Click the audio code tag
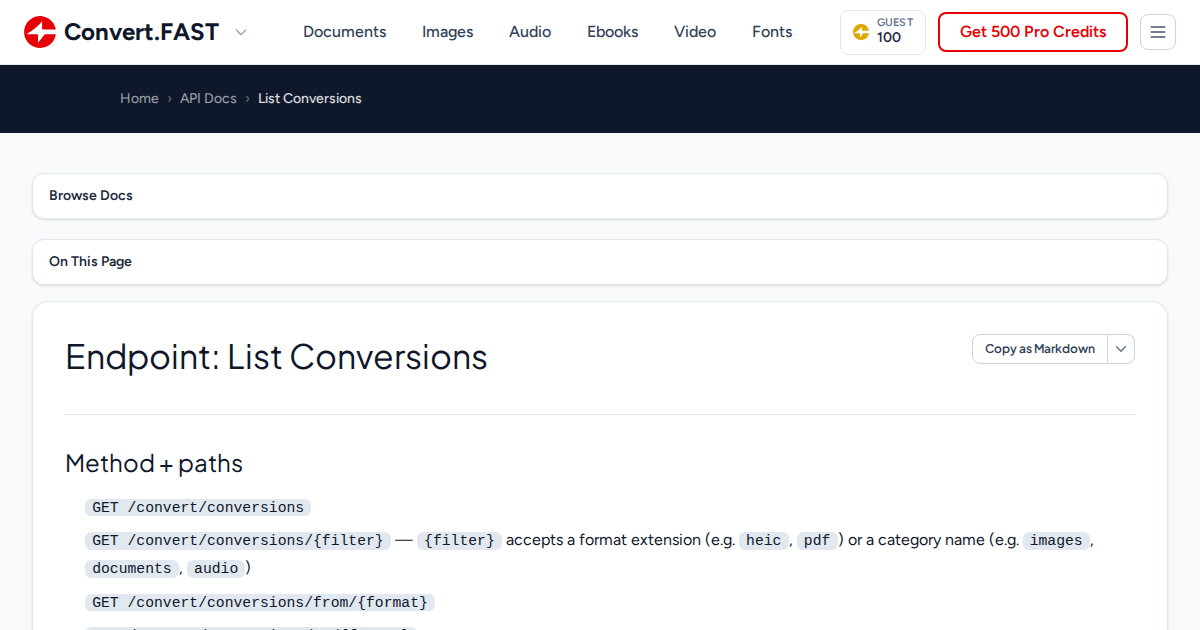 point(216,568)
